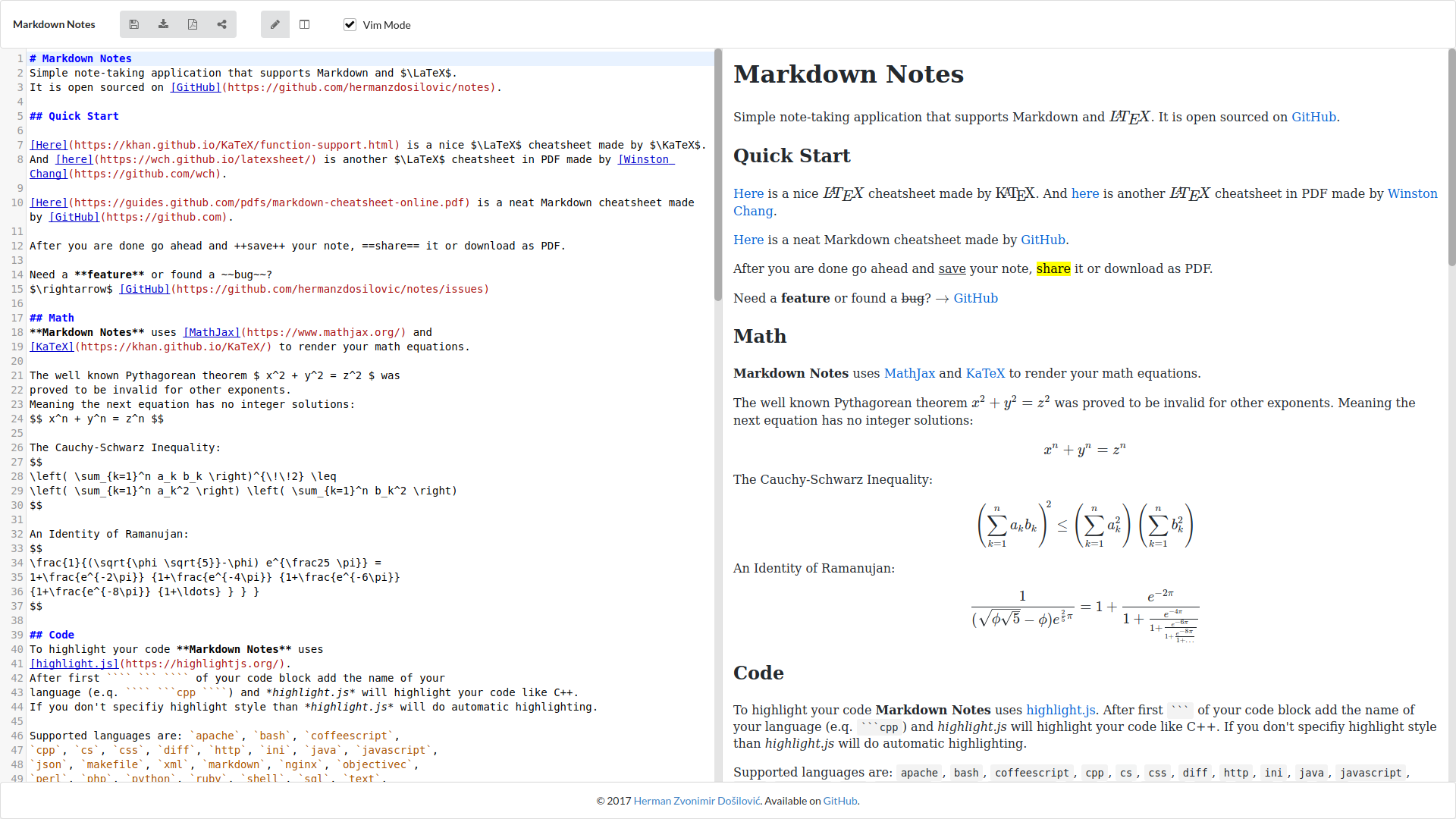Open KaTeX link in preview pane
This screenshot has height=819, width=1456.
pyautogui.click(x=984, y=373)
